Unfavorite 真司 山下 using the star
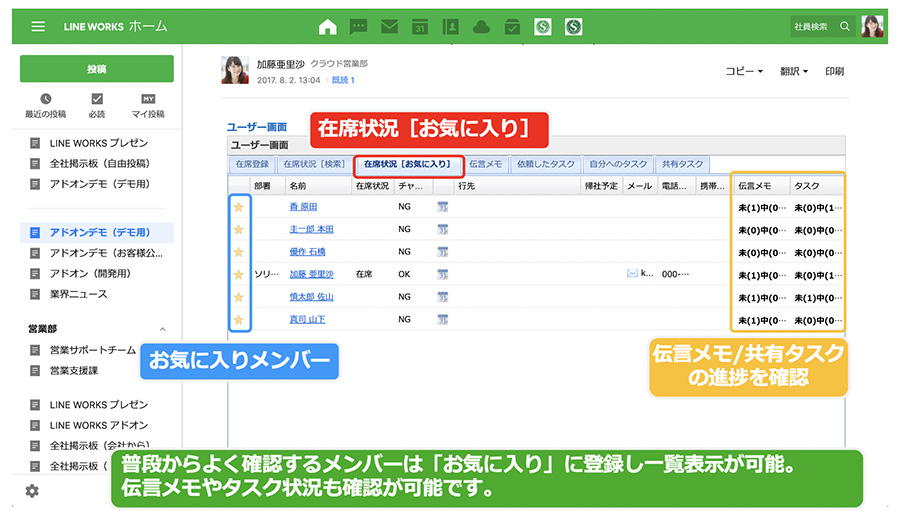 coord(238,319)
